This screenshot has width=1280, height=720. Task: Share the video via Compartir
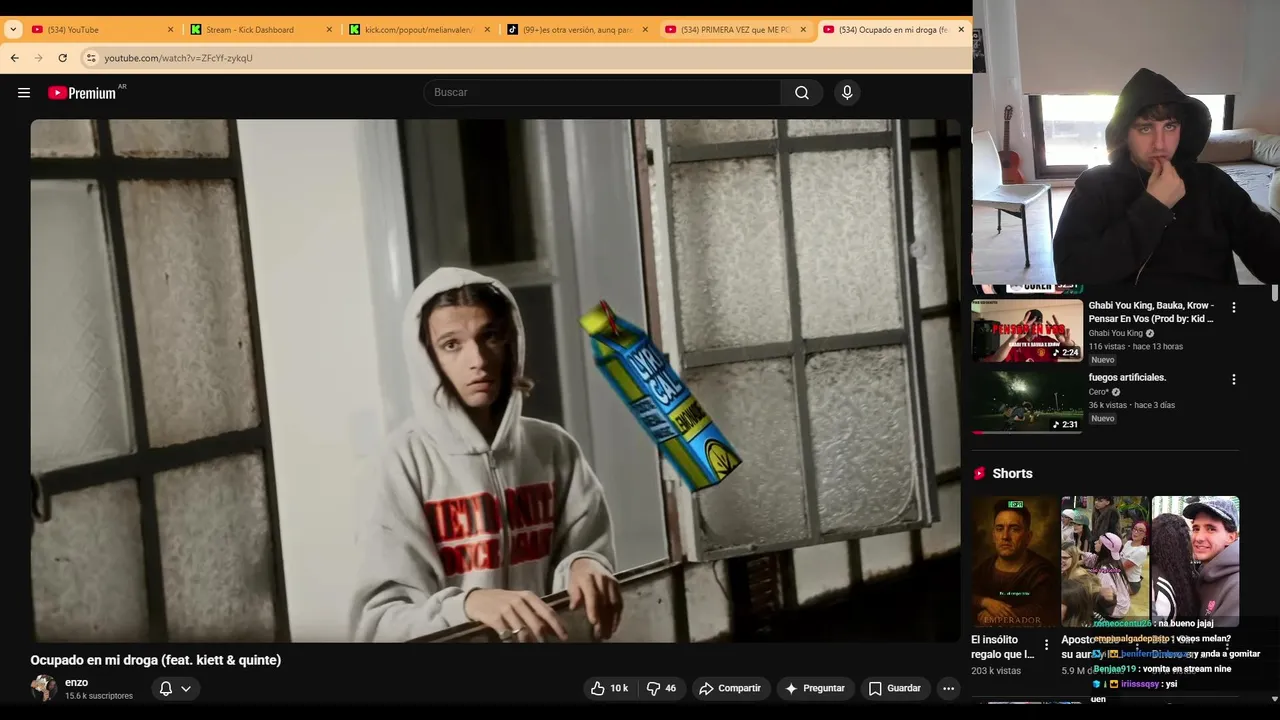730,688
